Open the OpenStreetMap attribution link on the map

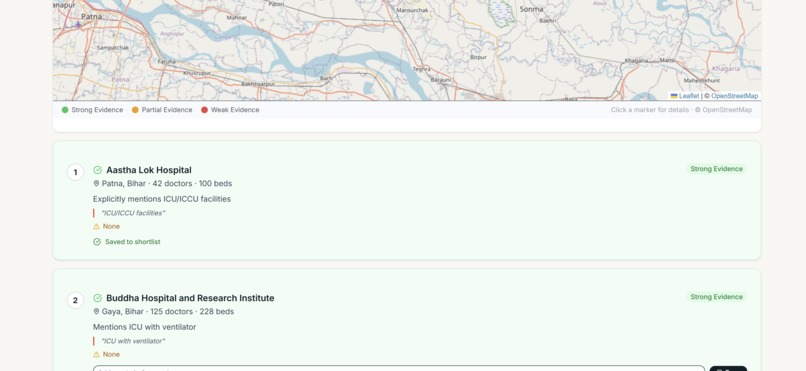pyautogui.click(x=735, y=96)
